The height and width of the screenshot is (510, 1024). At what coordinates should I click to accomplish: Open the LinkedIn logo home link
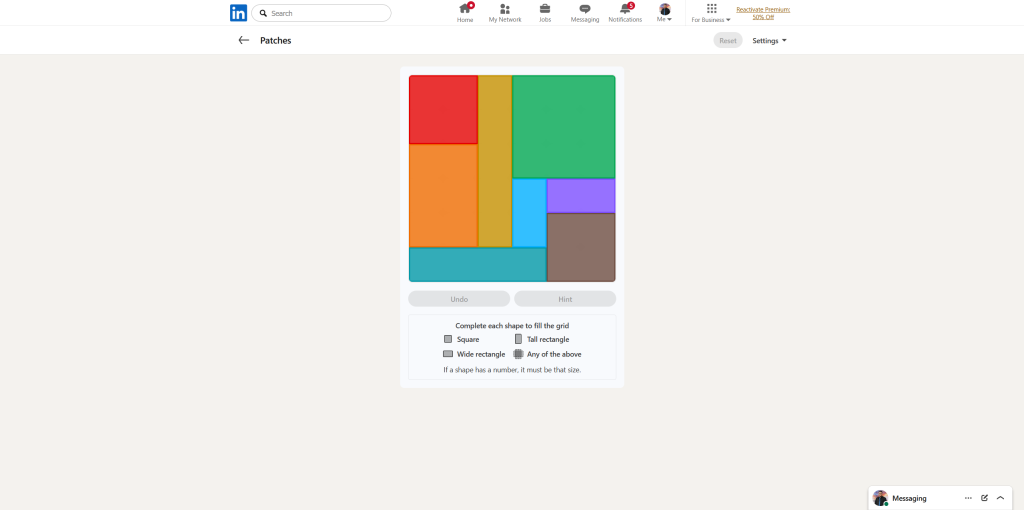(238, 13)
